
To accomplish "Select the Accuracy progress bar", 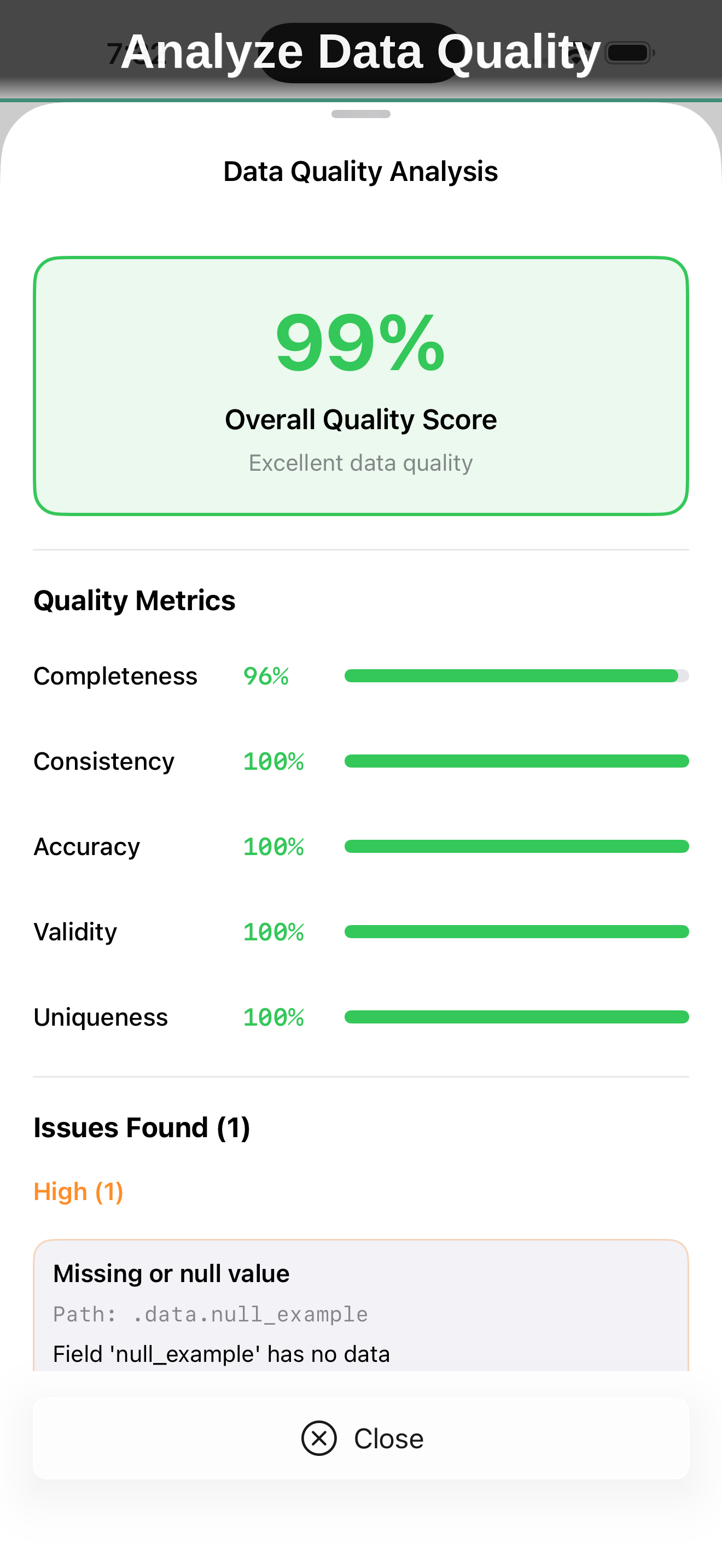I will (x=516, y=846).
